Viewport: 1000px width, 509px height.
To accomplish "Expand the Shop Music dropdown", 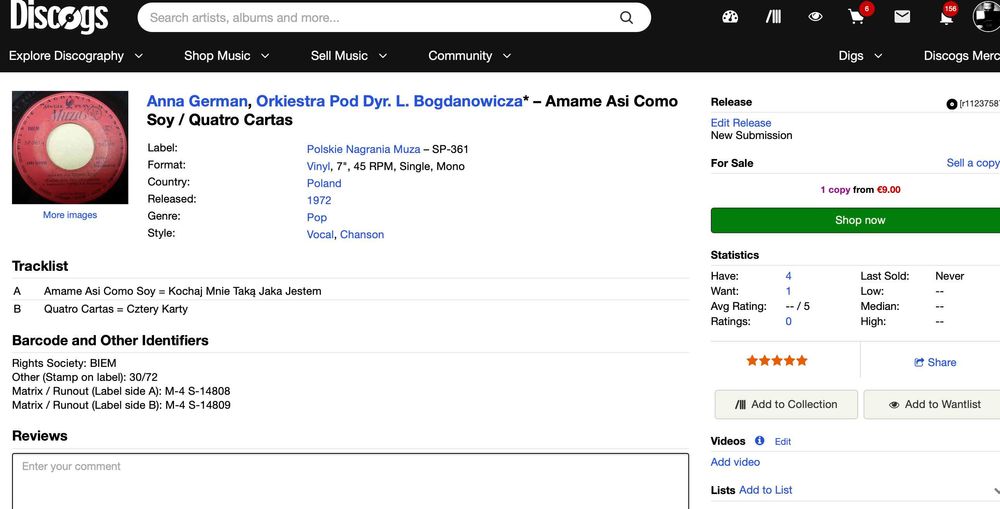I will tap(227, 56).
